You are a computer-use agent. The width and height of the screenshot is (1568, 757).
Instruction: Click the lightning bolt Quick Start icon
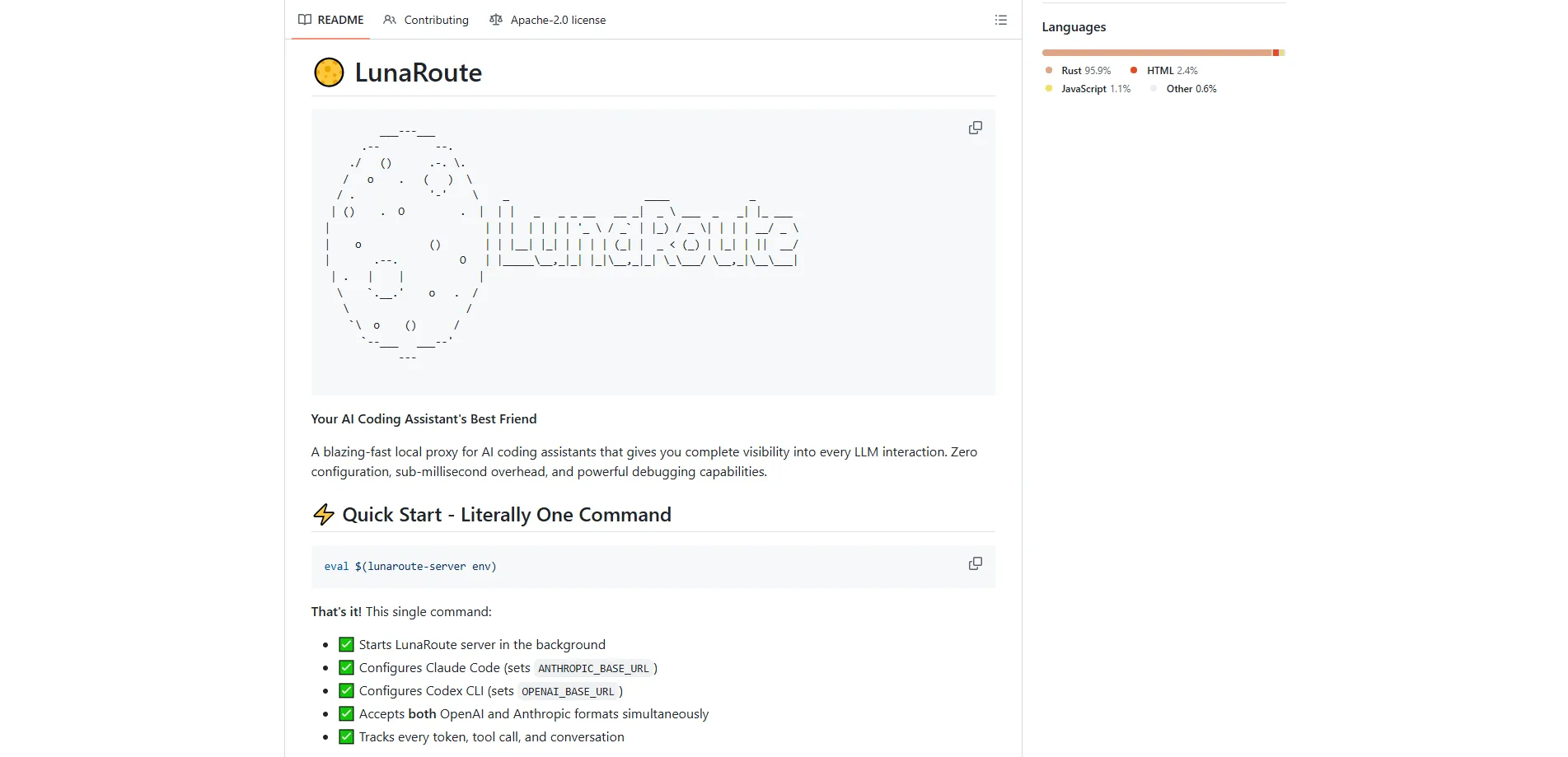point(324,515)
